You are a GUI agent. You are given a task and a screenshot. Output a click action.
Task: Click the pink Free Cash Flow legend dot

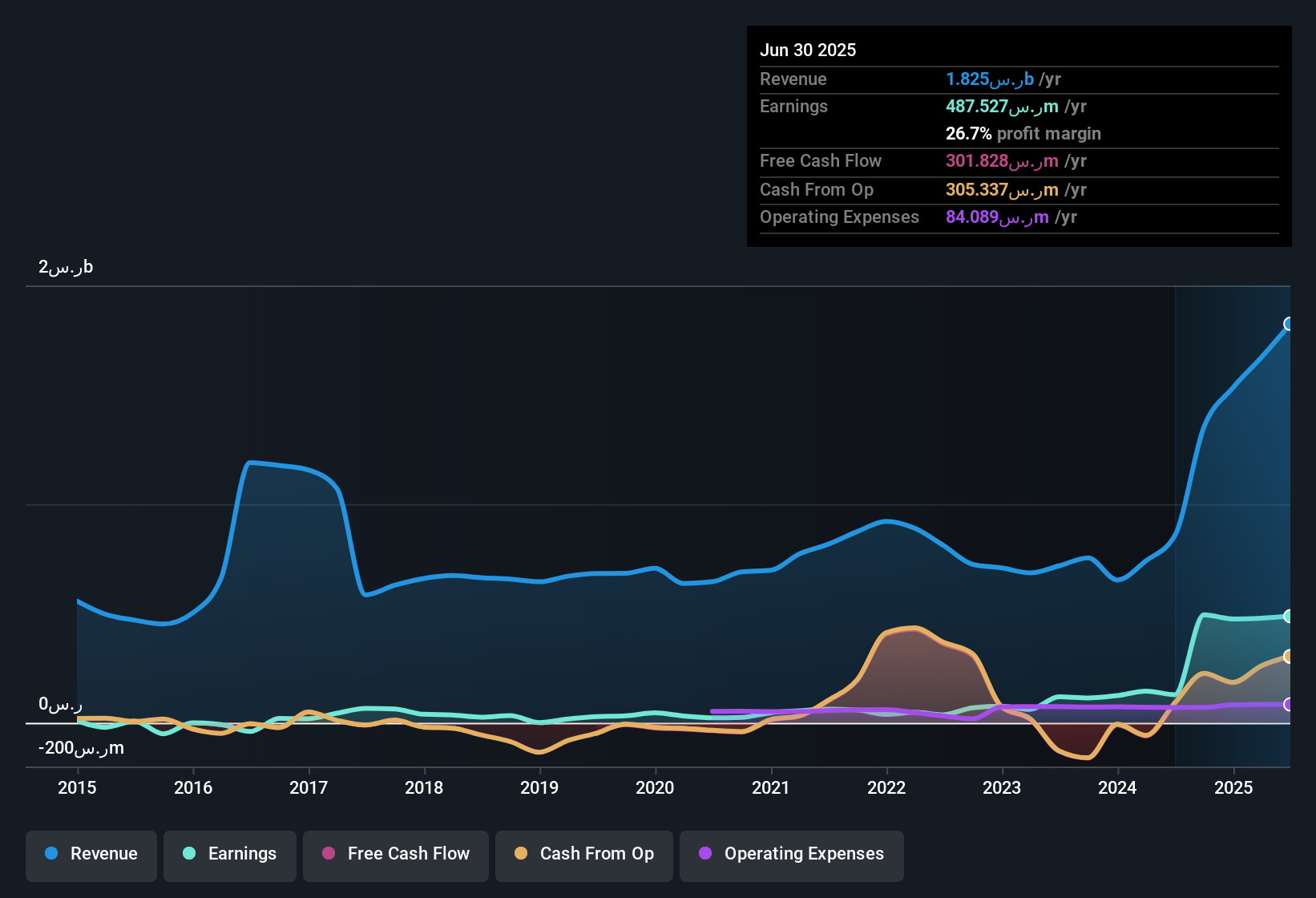pos(328,855)
